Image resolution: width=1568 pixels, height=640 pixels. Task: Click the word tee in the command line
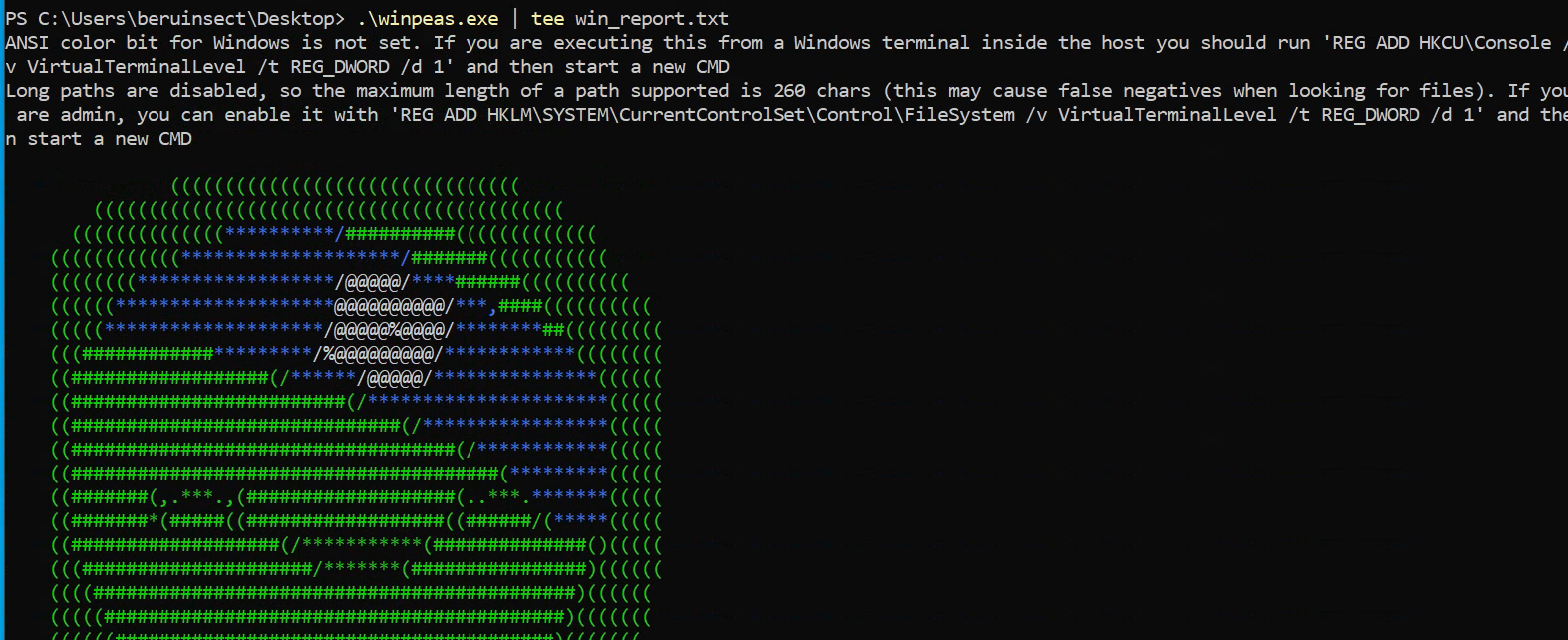(547, 18)
